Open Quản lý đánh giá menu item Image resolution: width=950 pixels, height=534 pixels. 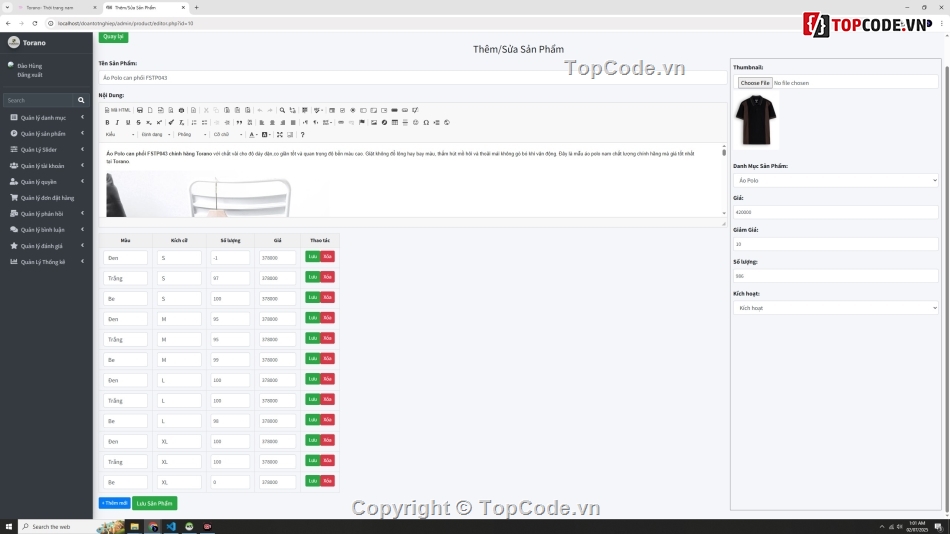click(46, 245)
